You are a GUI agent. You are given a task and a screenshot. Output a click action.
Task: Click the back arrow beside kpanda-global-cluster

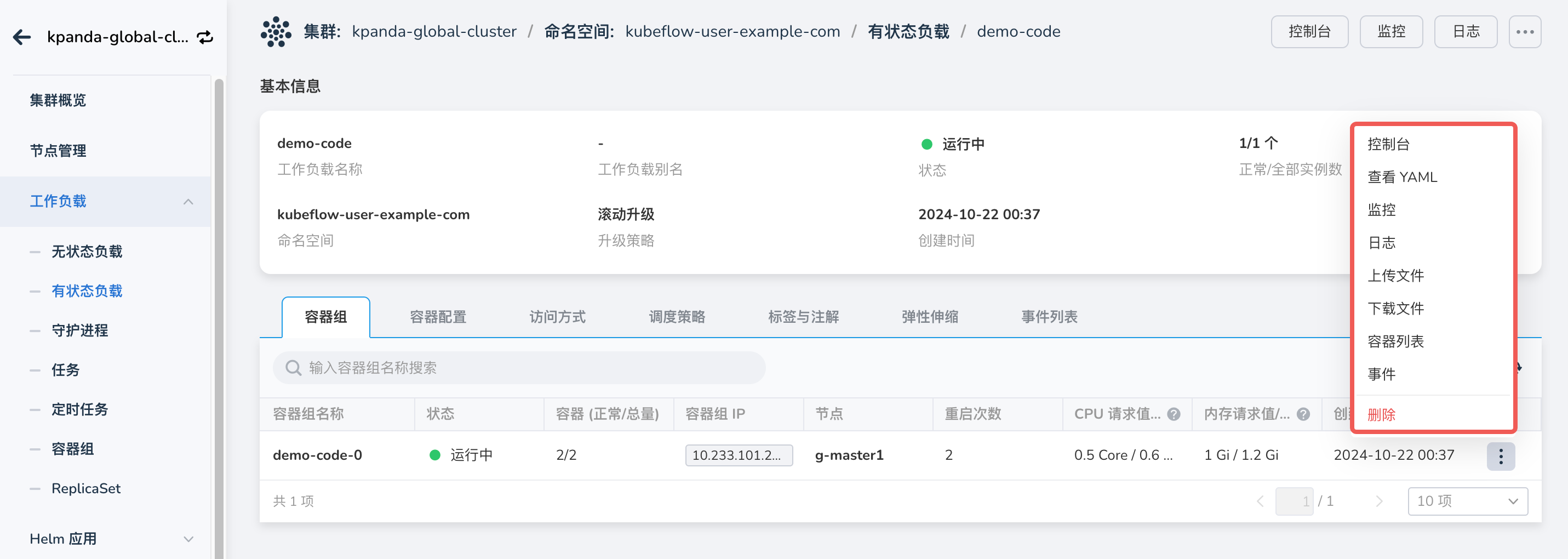22,37
